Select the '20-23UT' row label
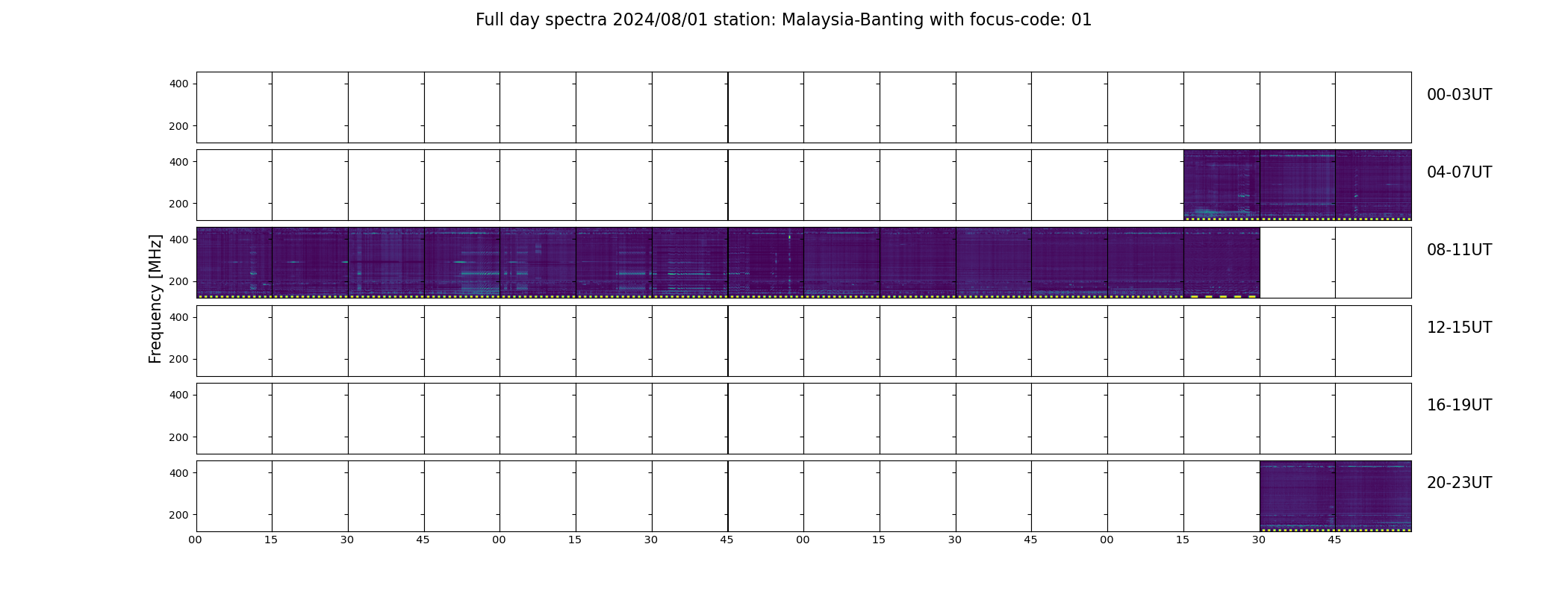This screenshot has height=597, width=1568. [x=1459, y=483]
